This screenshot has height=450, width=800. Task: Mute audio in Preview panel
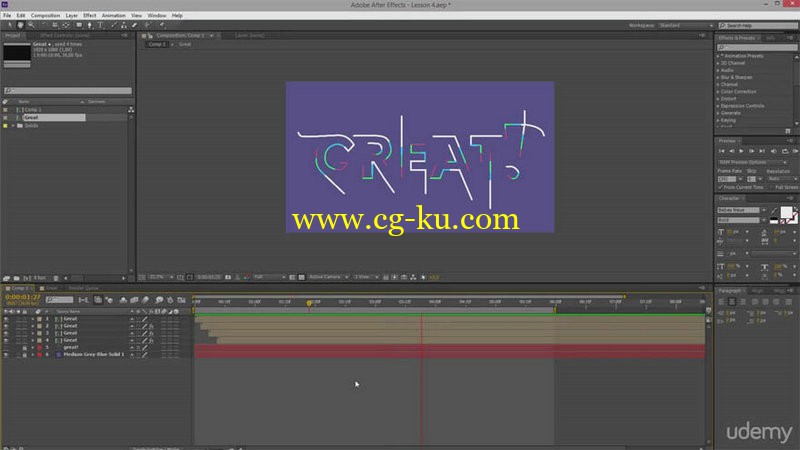773,151
